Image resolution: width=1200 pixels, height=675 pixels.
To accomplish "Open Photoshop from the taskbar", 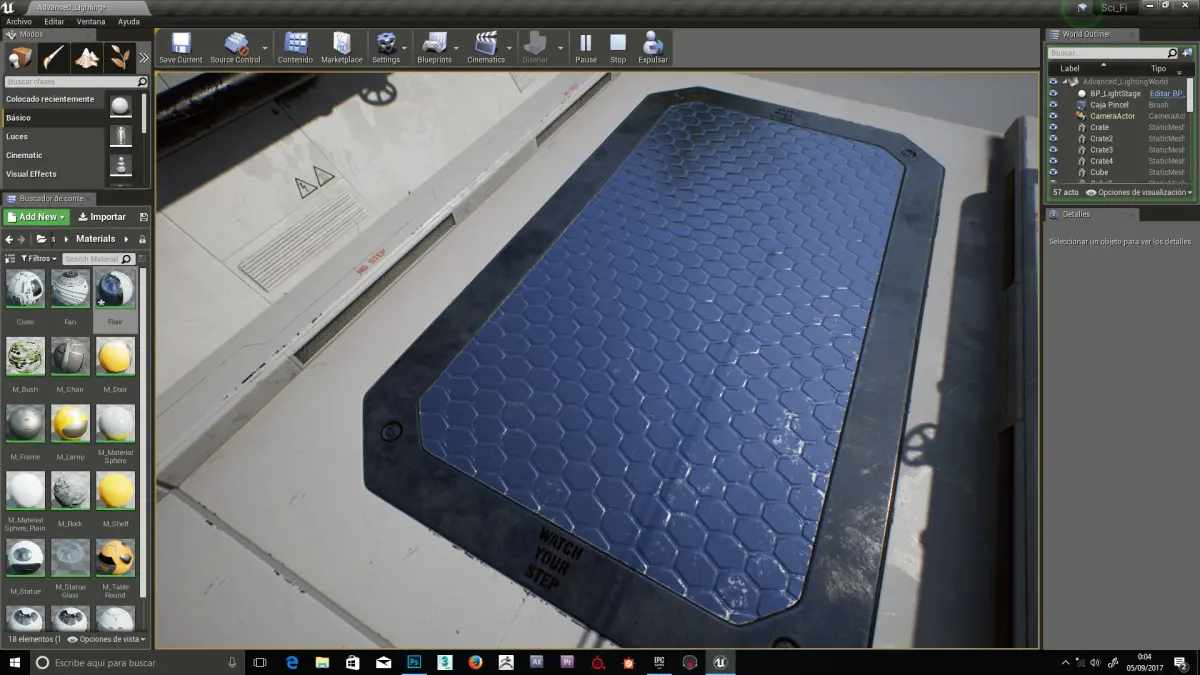I will tap(414, 662).
